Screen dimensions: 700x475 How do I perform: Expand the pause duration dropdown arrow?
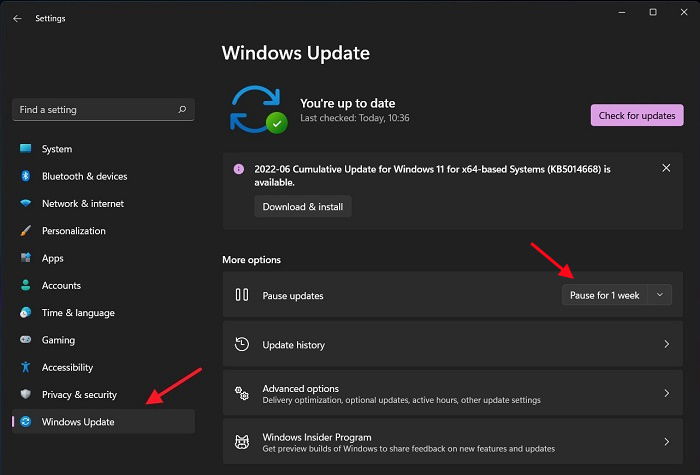(x=660, y=295)
